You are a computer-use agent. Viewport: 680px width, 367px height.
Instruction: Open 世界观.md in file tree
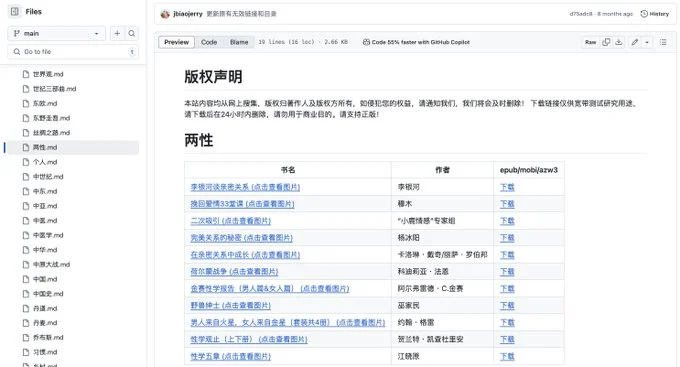[x=48, y=74]
